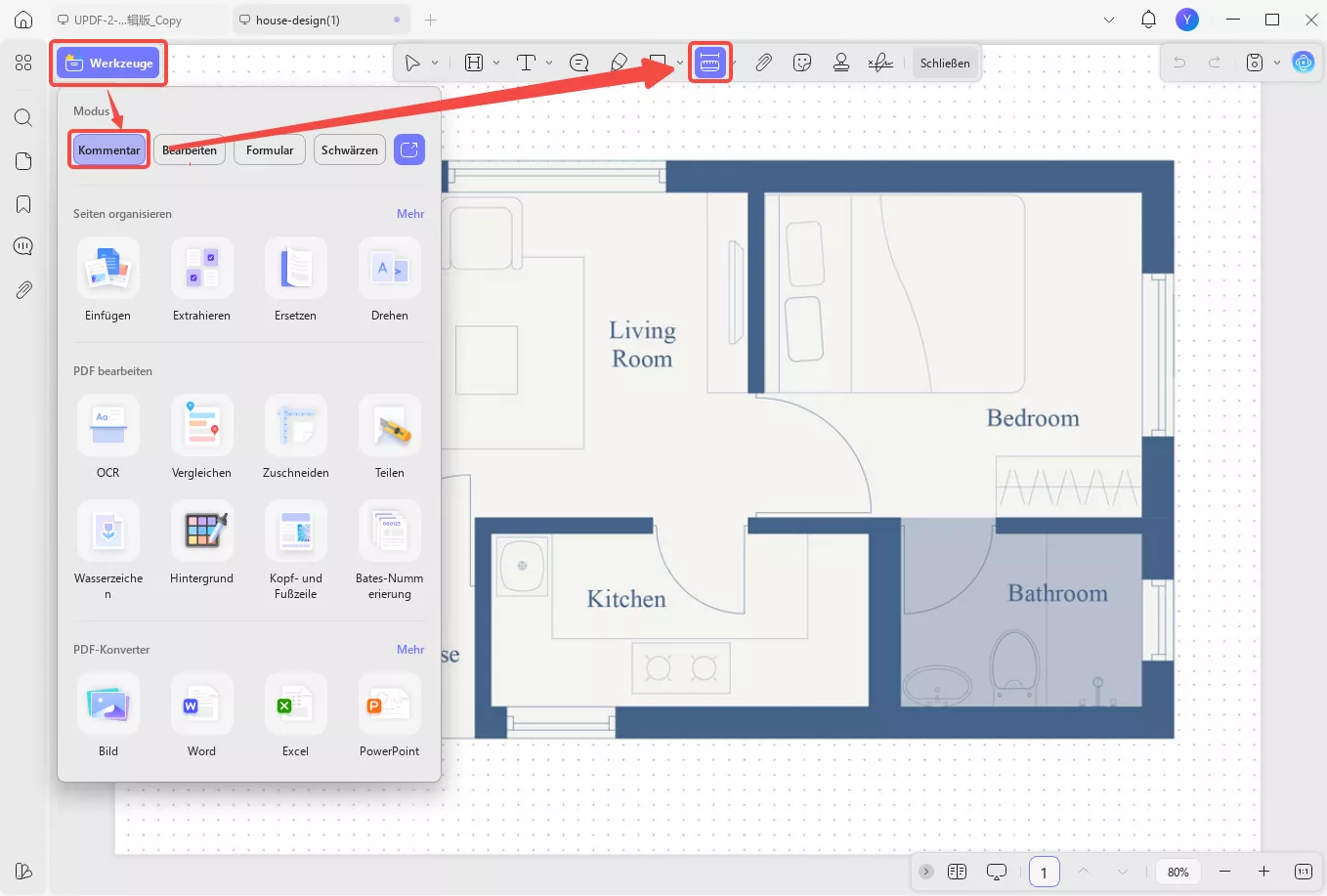
Task: Switch to Schwärzen mode
Action: tap(350, 150)
